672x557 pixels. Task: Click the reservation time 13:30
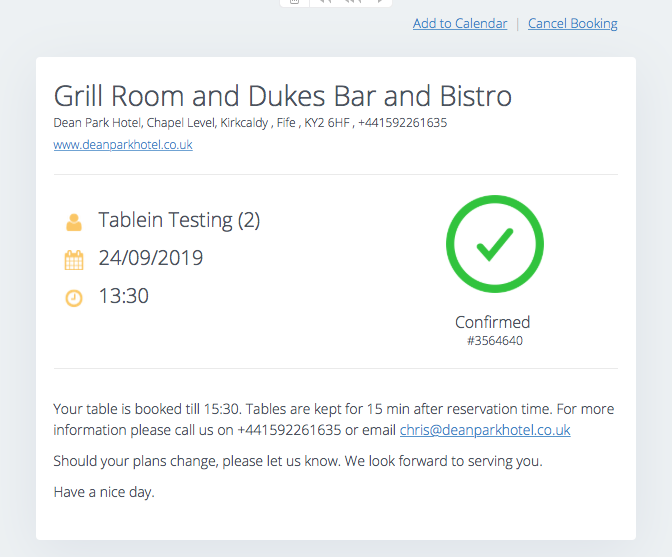(x=124, y=296)
